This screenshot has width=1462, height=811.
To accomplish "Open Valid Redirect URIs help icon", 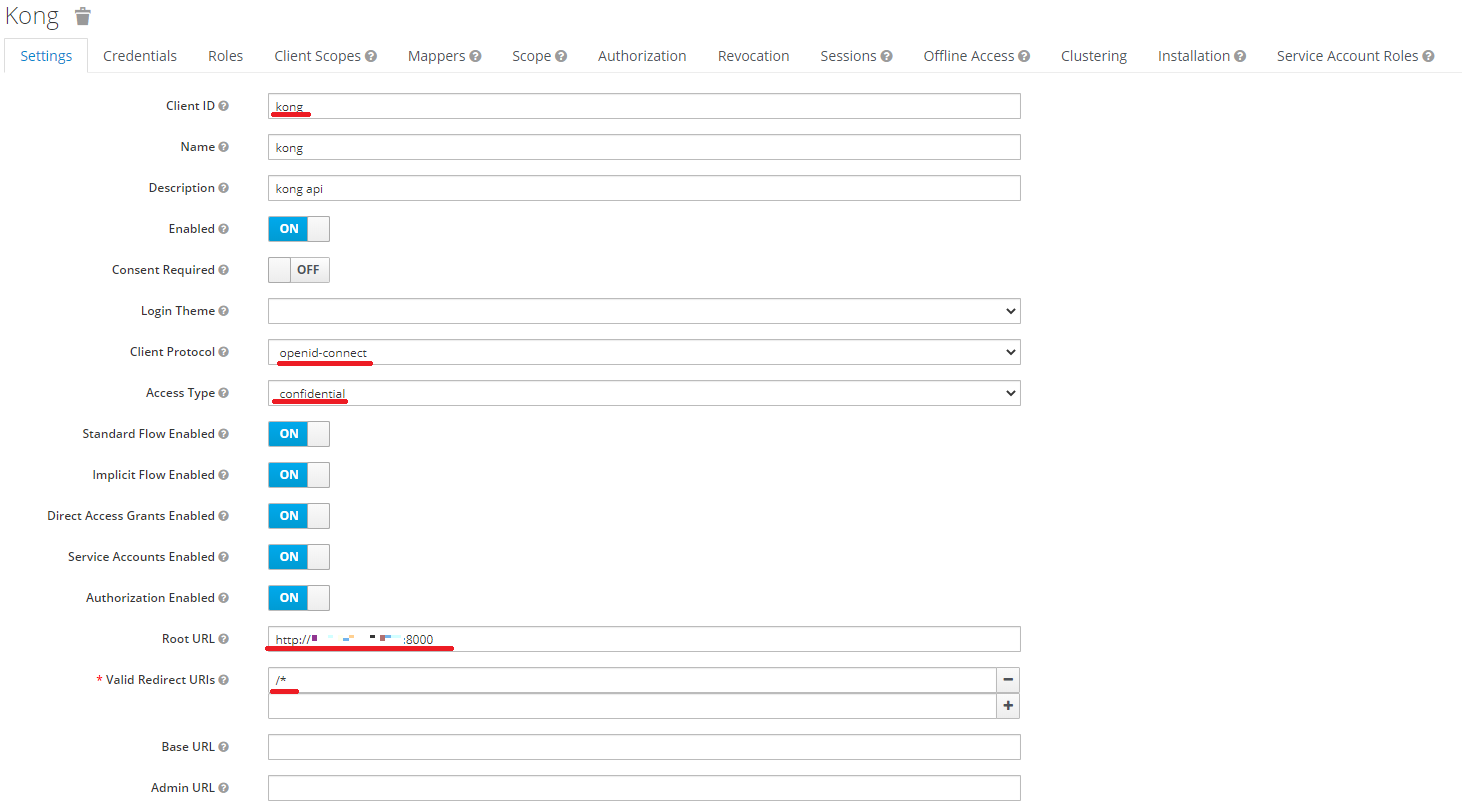I will pos(224,680).
